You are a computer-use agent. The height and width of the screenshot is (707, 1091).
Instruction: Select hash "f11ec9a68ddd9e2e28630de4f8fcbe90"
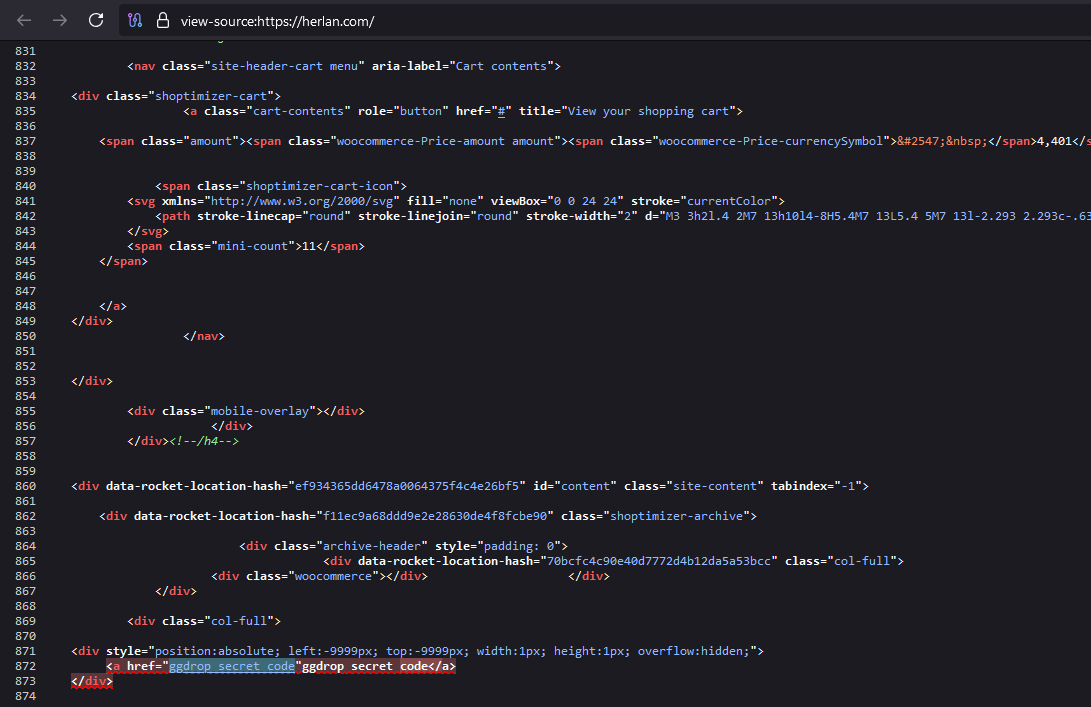tap(435, 516)
